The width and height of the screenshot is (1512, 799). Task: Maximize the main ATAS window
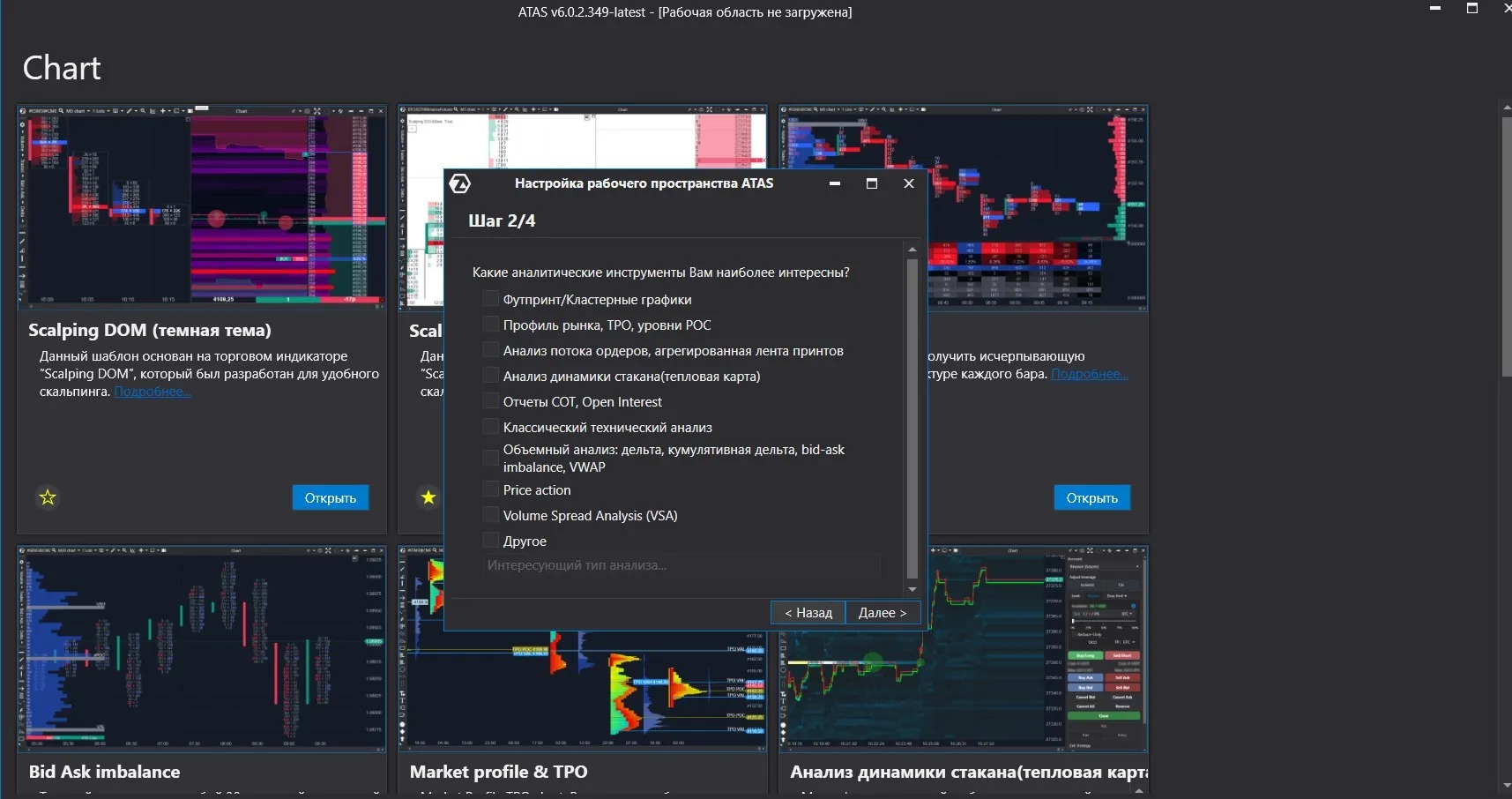[x=1471, y=8]
